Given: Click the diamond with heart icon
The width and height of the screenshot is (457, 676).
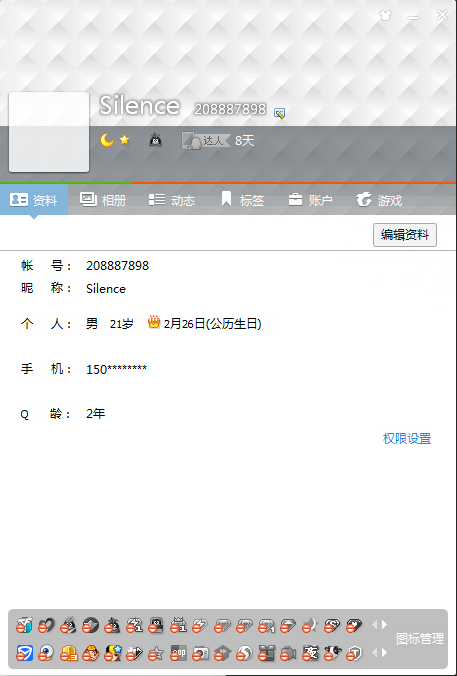Looking at the screenshot, I should pos(354,625).
